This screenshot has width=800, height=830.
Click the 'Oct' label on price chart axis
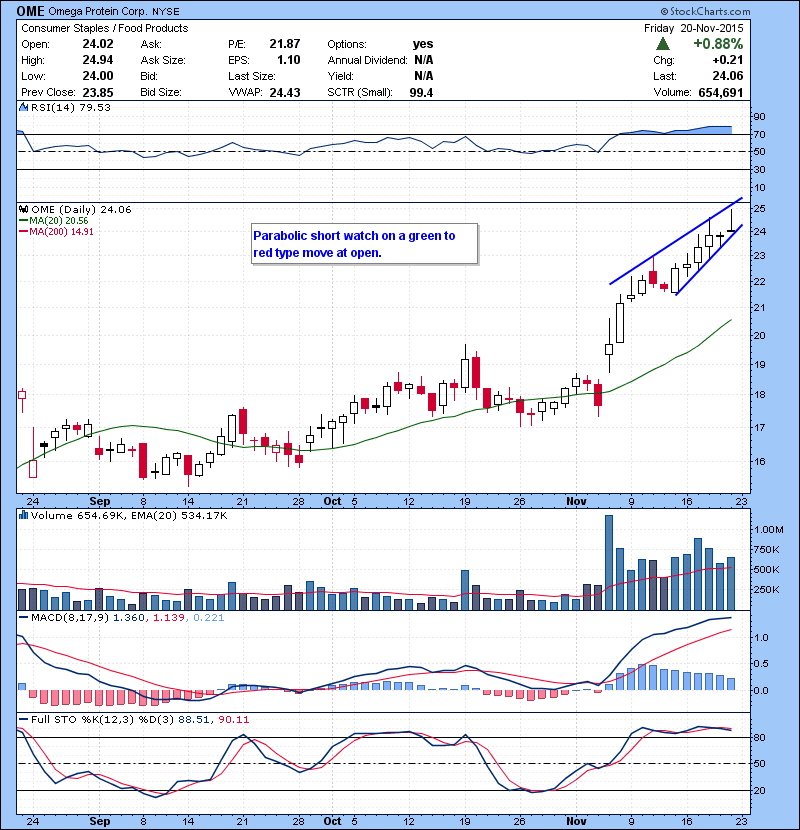332,501
